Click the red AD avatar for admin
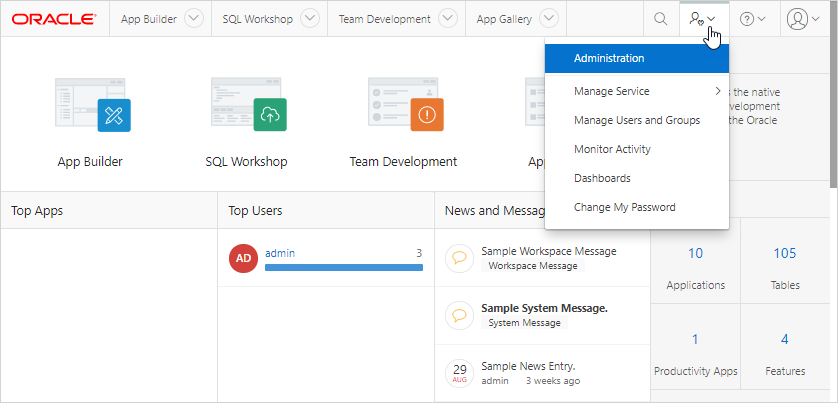 [244, 258]
